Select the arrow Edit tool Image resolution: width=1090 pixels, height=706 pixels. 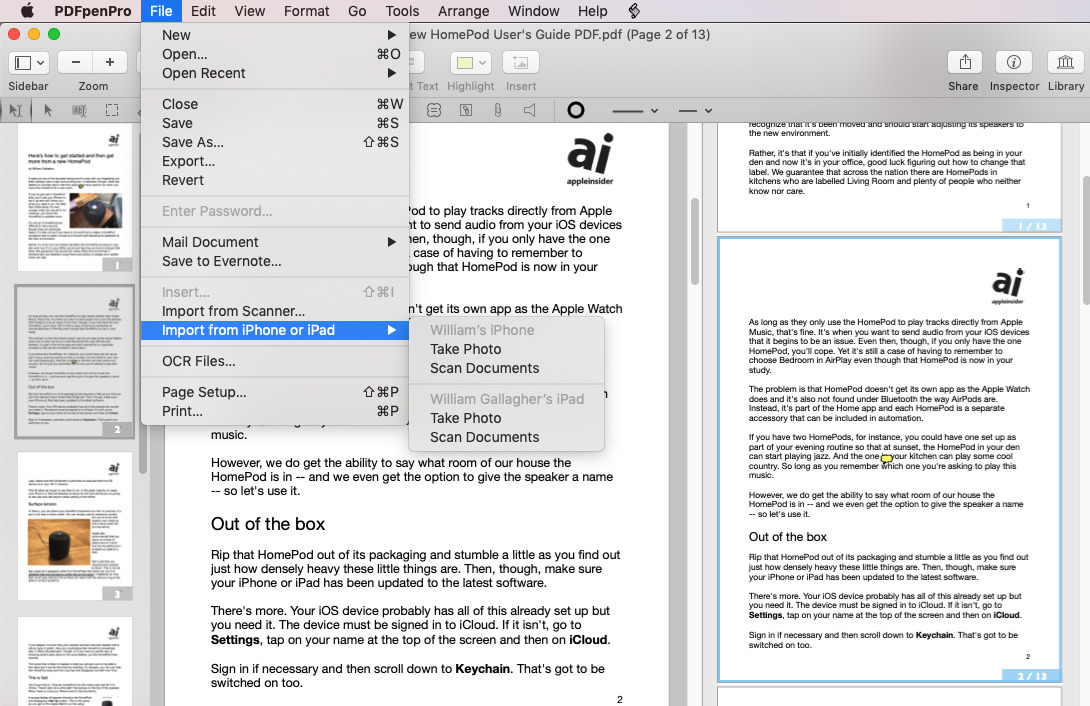pyautogui.click(x=47, y=110)
